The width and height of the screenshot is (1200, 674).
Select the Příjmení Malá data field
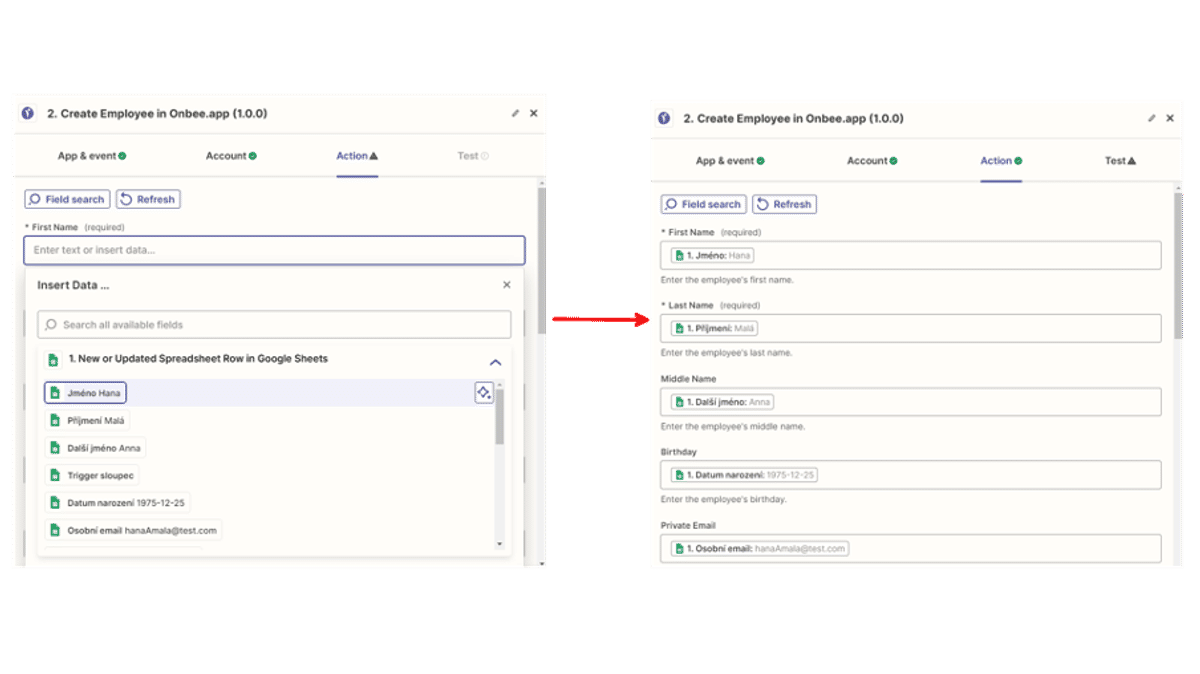tap(88, 421)
